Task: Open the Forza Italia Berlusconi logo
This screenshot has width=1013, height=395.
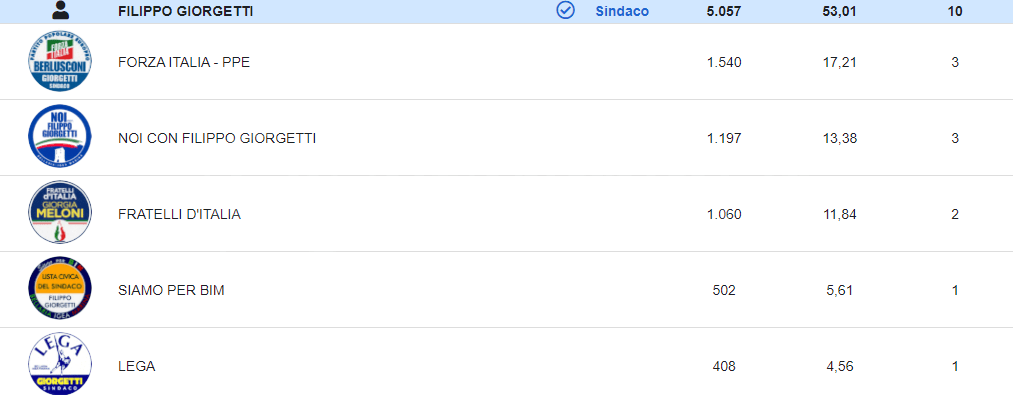Action: pyautogui.click(x=60, y=62)
